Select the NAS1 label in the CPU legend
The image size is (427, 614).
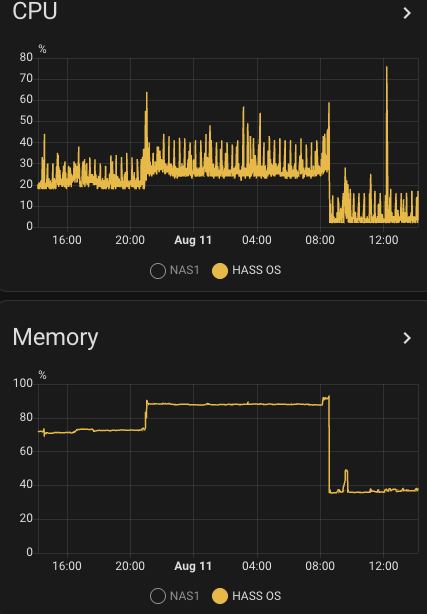click(185, 270)
